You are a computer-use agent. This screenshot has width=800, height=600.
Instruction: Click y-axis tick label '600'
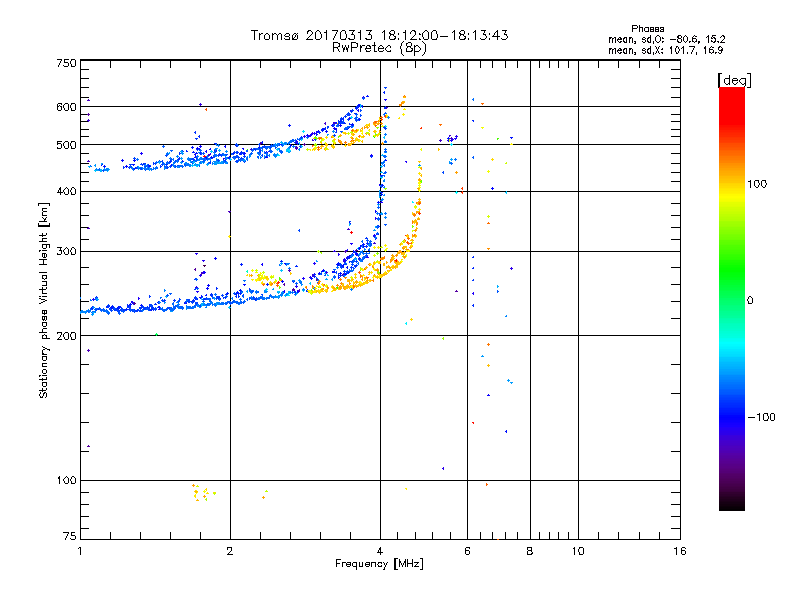[x=67, y=107]
